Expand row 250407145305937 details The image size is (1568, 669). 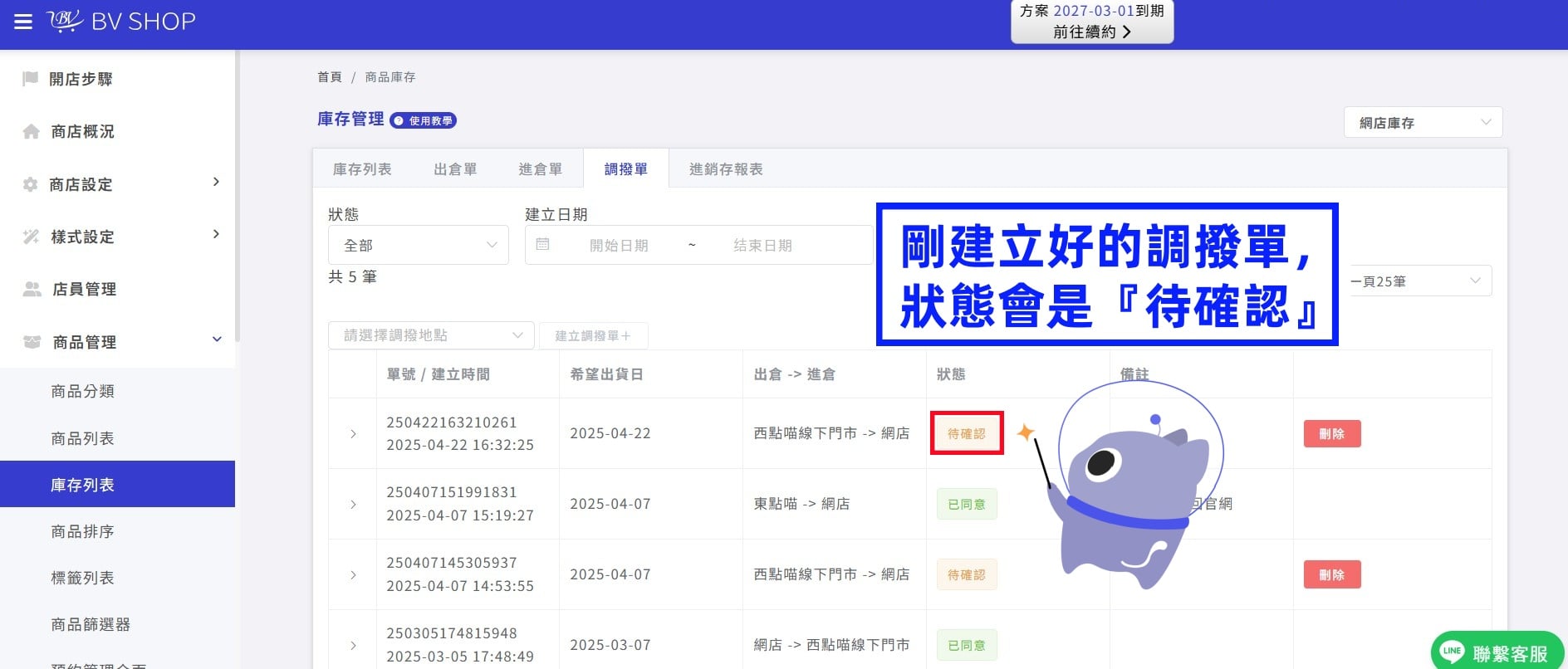pyautogui.click(x=353, y=574)
